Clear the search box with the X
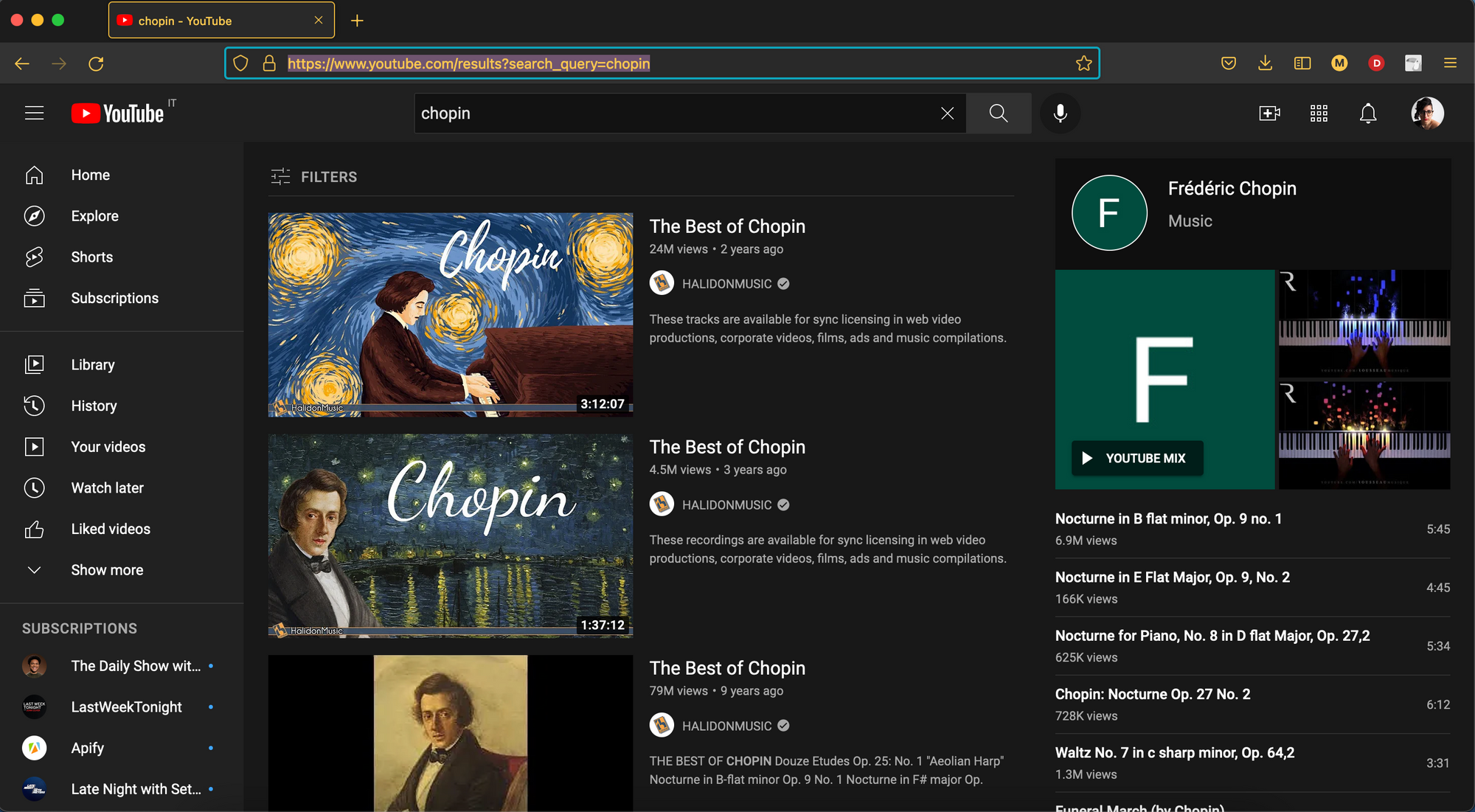Screen dimensions: 1475x812 pyautogui.click(x=948, y=113)
